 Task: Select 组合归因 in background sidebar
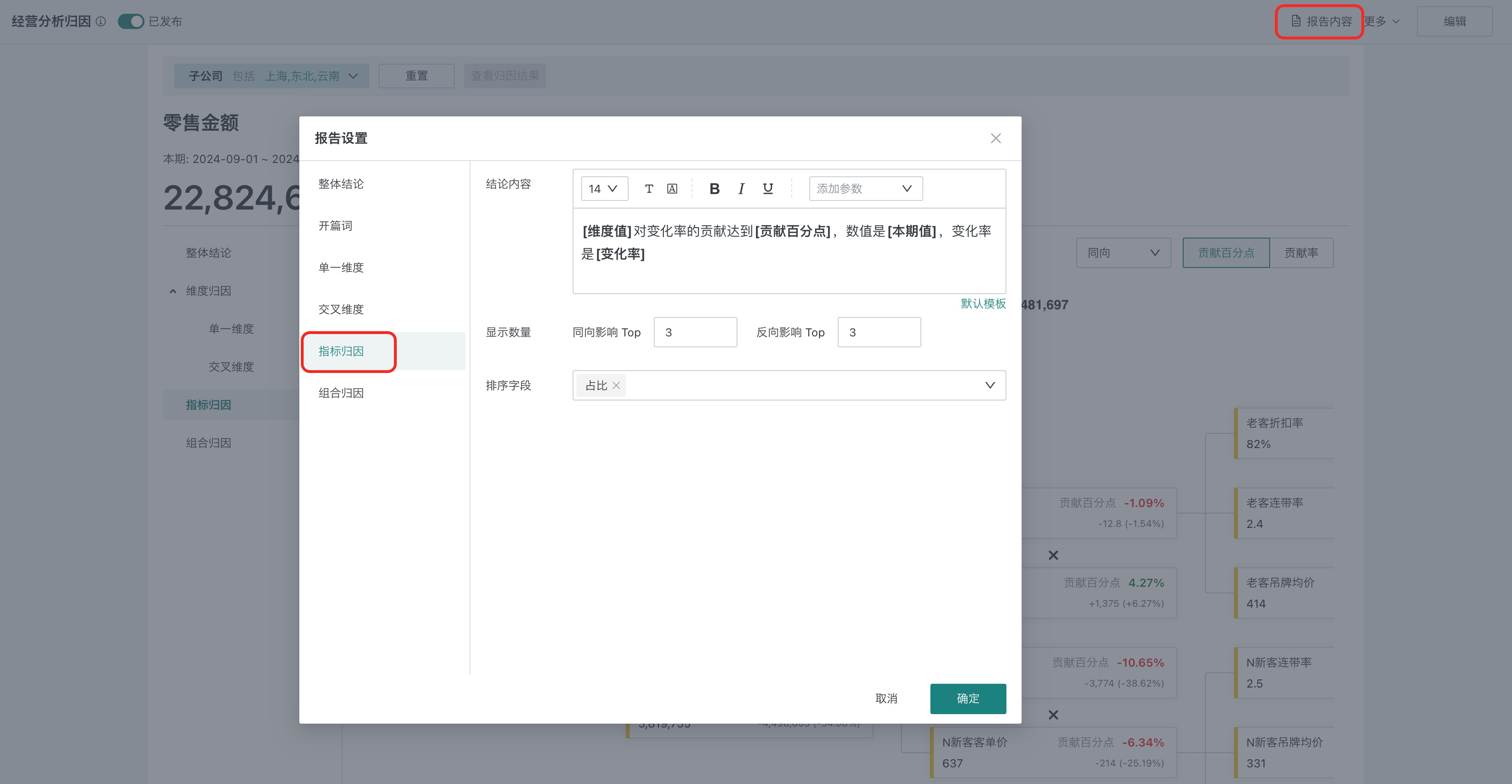[209, 443]
